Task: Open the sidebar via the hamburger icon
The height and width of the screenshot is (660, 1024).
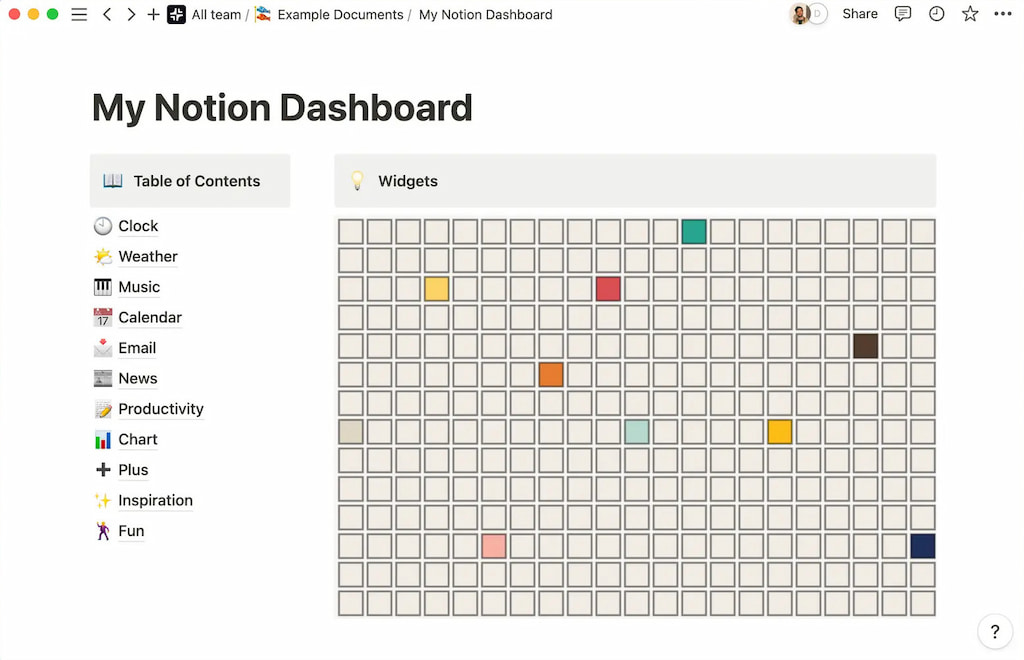Action: [79, 14]
